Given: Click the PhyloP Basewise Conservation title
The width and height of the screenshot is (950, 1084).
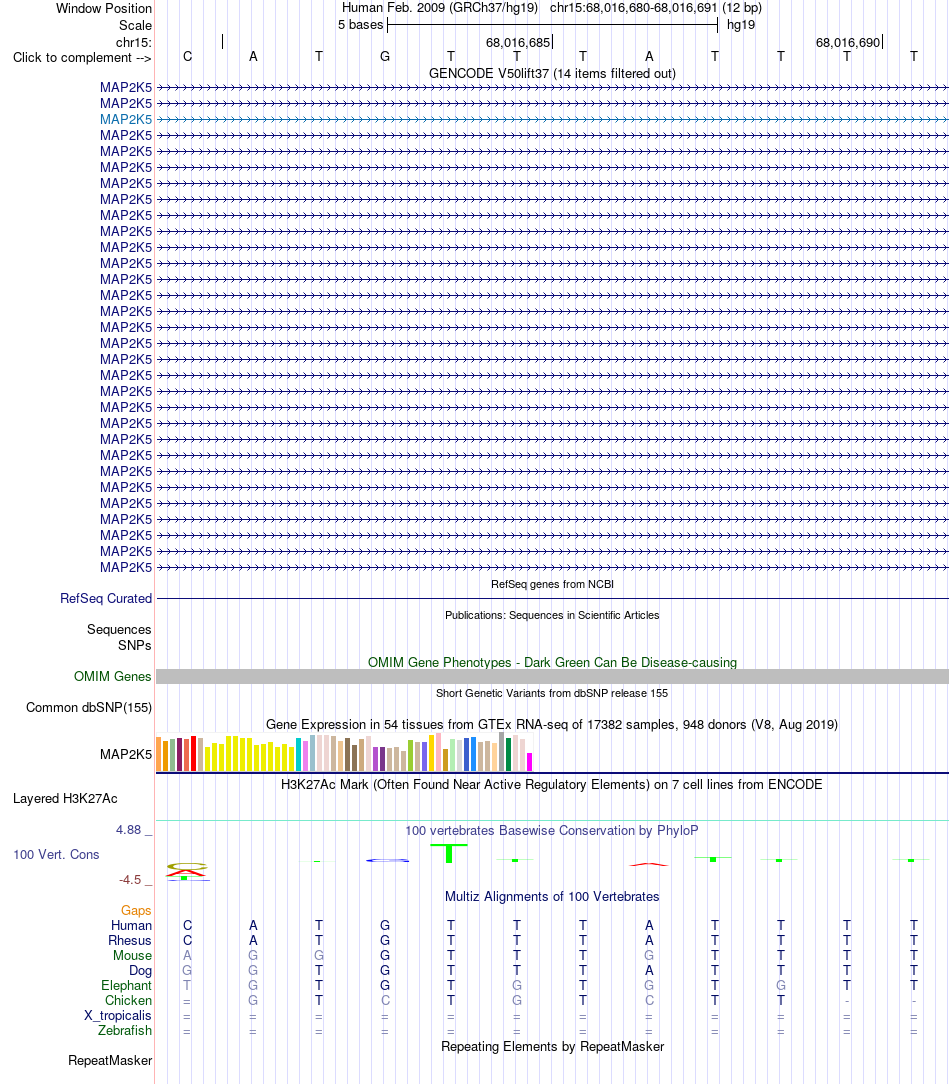Looking at the screenshot, I should pyautogui.click(x=552, y=831).
